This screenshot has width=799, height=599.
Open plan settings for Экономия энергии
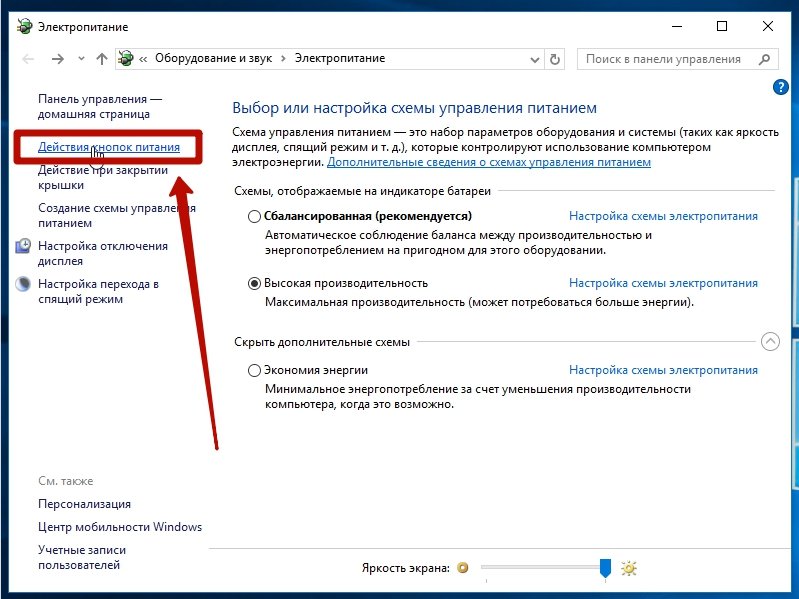pos(663,370)
